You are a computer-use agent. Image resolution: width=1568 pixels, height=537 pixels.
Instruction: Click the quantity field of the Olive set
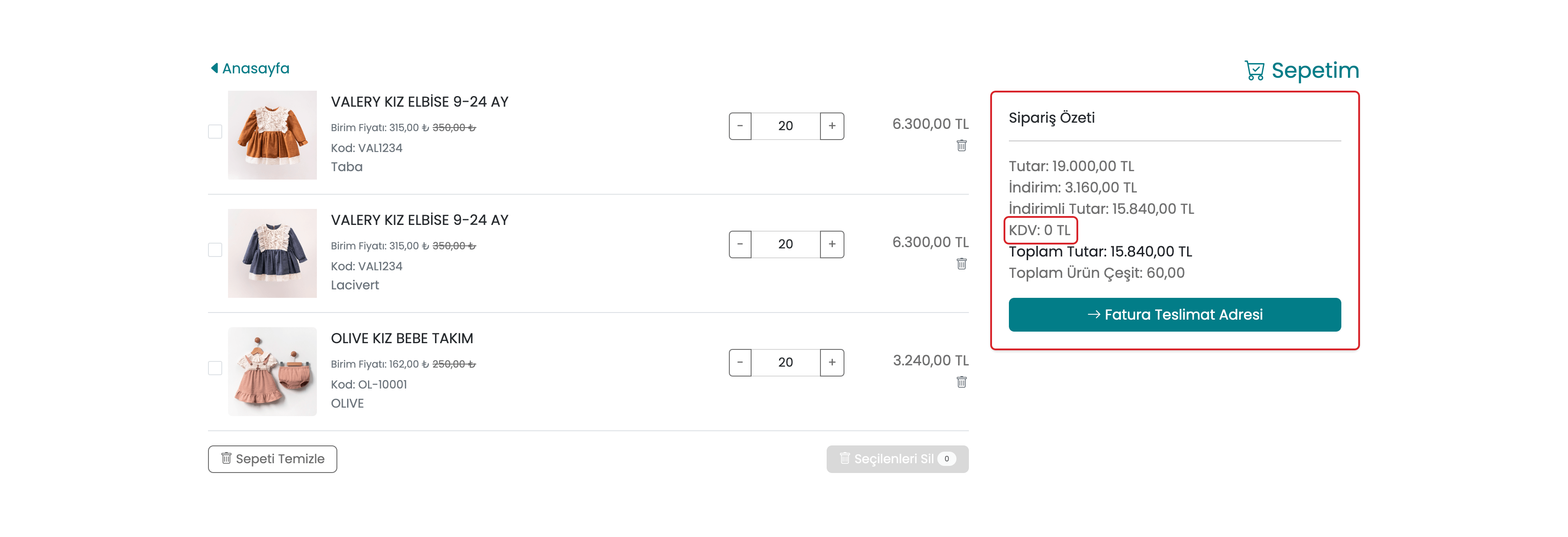coord(785,362)
